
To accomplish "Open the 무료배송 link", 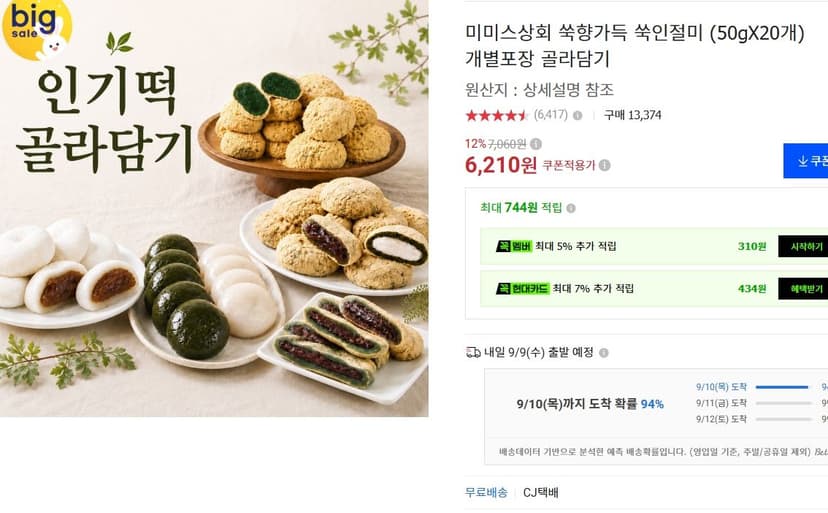I will coord(486,492).
